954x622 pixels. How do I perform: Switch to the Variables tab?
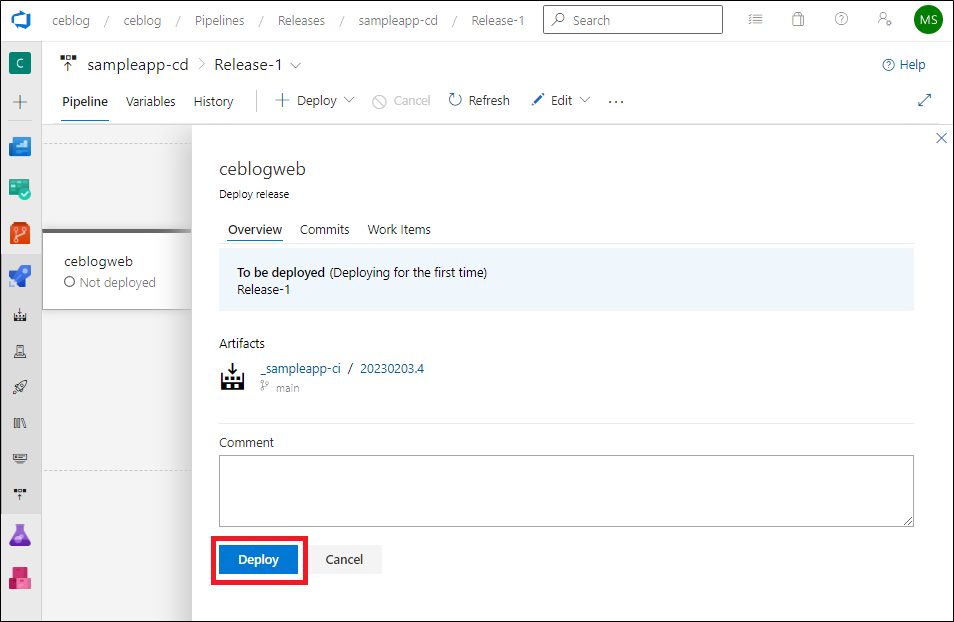click(150, 102)
